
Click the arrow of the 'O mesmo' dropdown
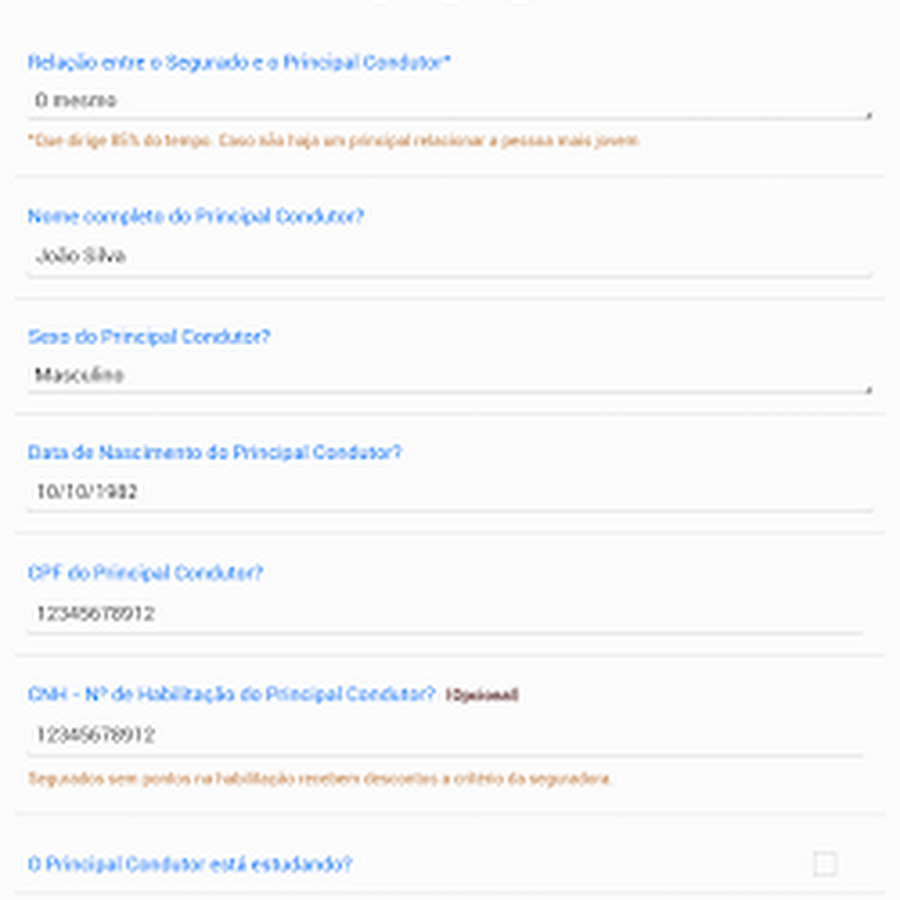pyautogui.click(x=868, y=114)
